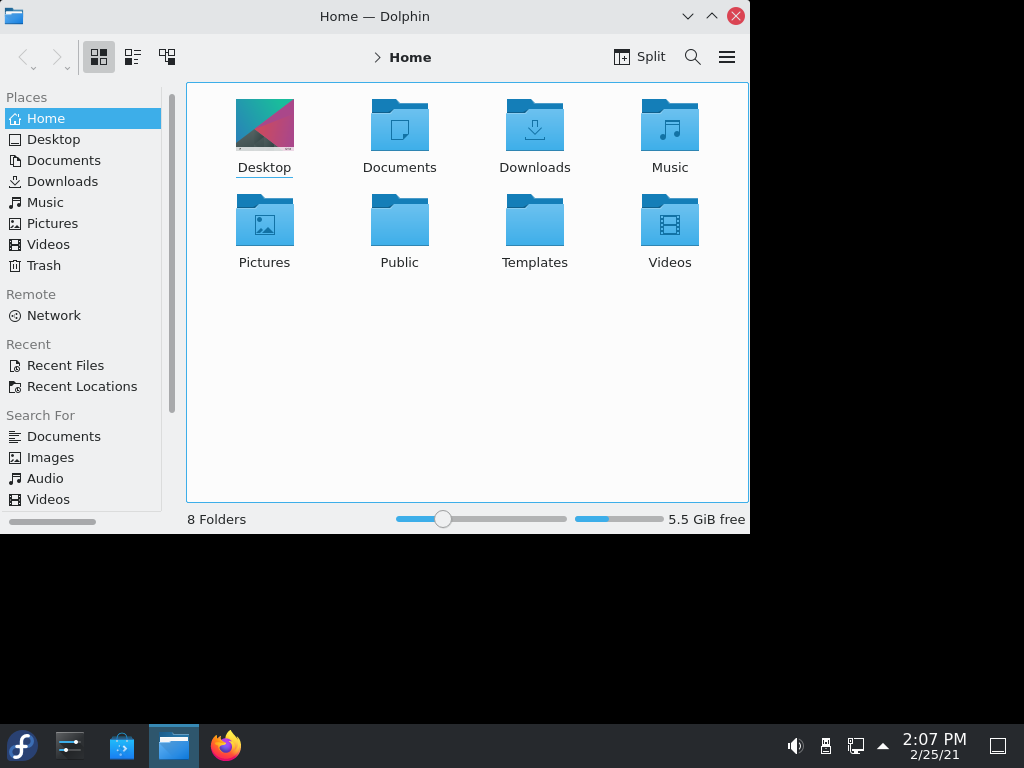Open back history dropdown arrow
1024x768 pixels.
click(33, 68)
